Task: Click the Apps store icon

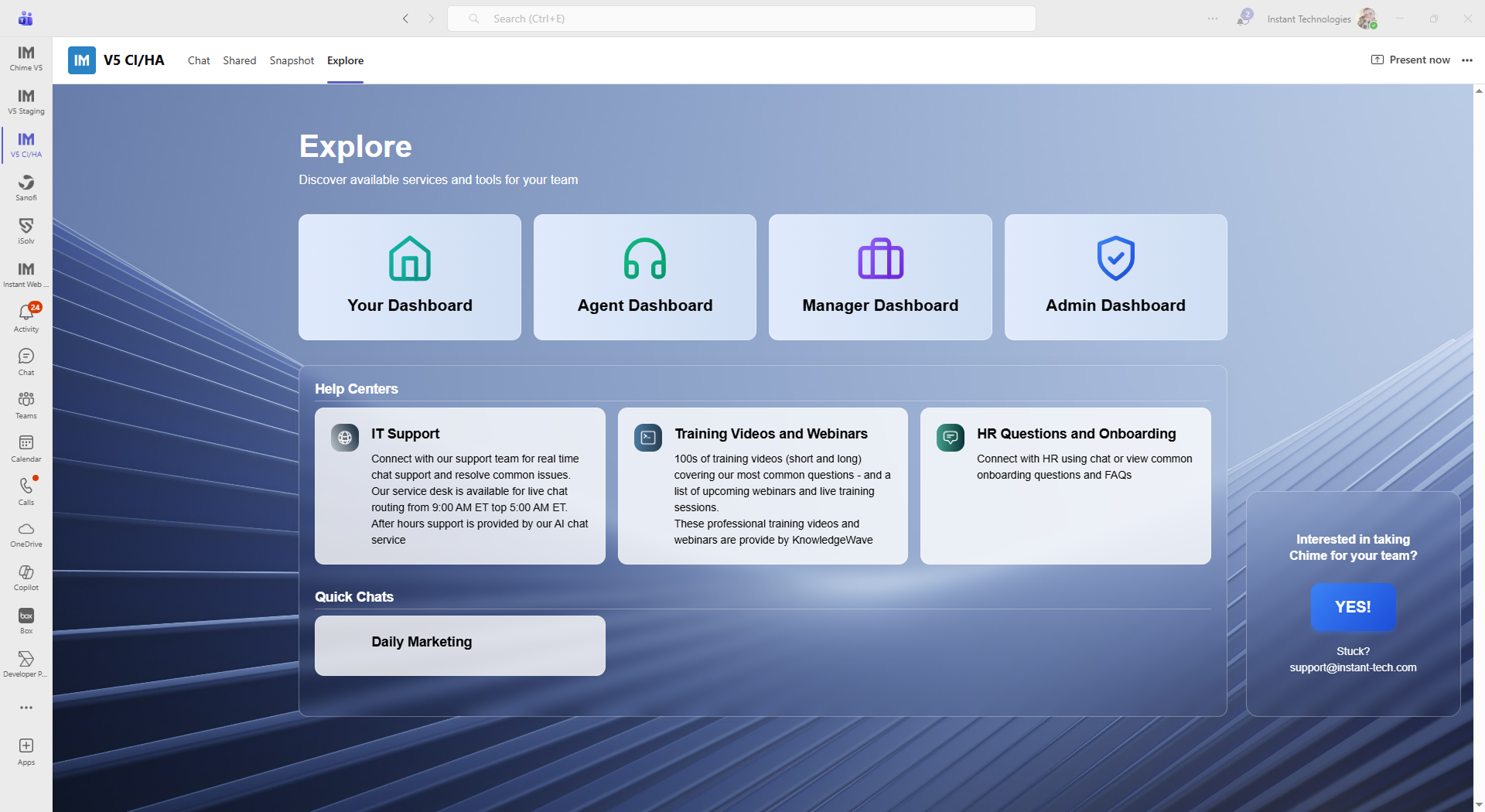Action: [x=26, y=751]
